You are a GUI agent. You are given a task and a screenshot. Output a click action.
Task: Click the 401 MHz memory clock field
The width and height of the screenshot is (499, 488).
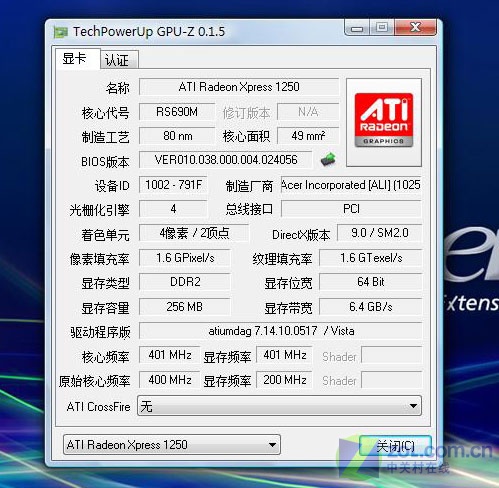pyautogui.click(x=284, y=355)
